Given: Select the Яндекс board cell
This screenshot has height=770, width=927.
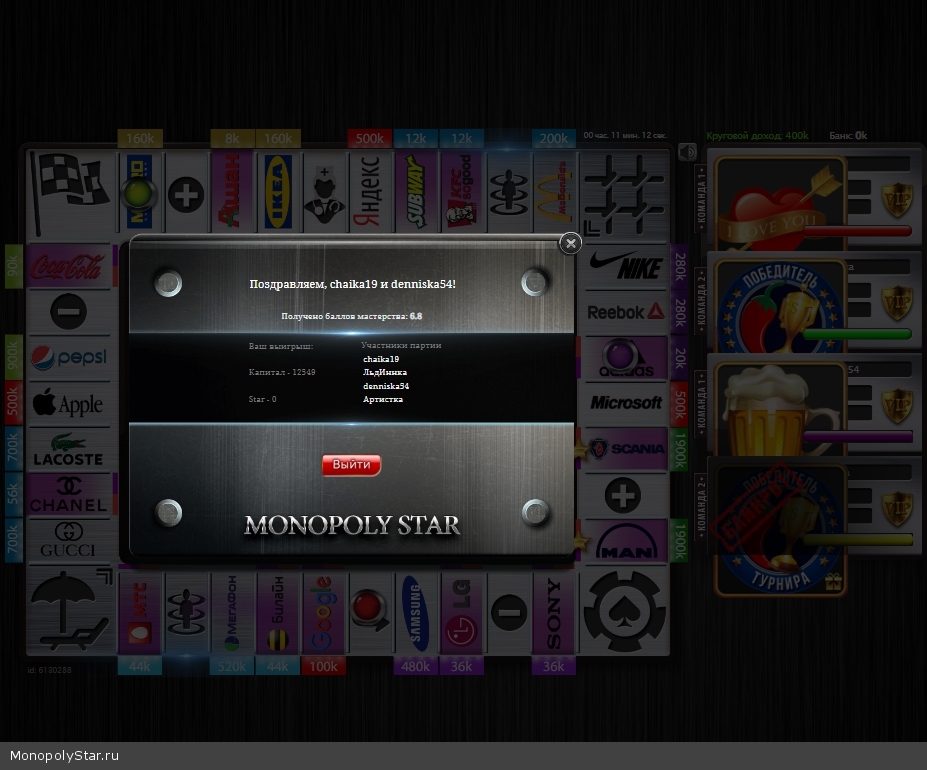Looking at the screenshot, I should point(370,192).
